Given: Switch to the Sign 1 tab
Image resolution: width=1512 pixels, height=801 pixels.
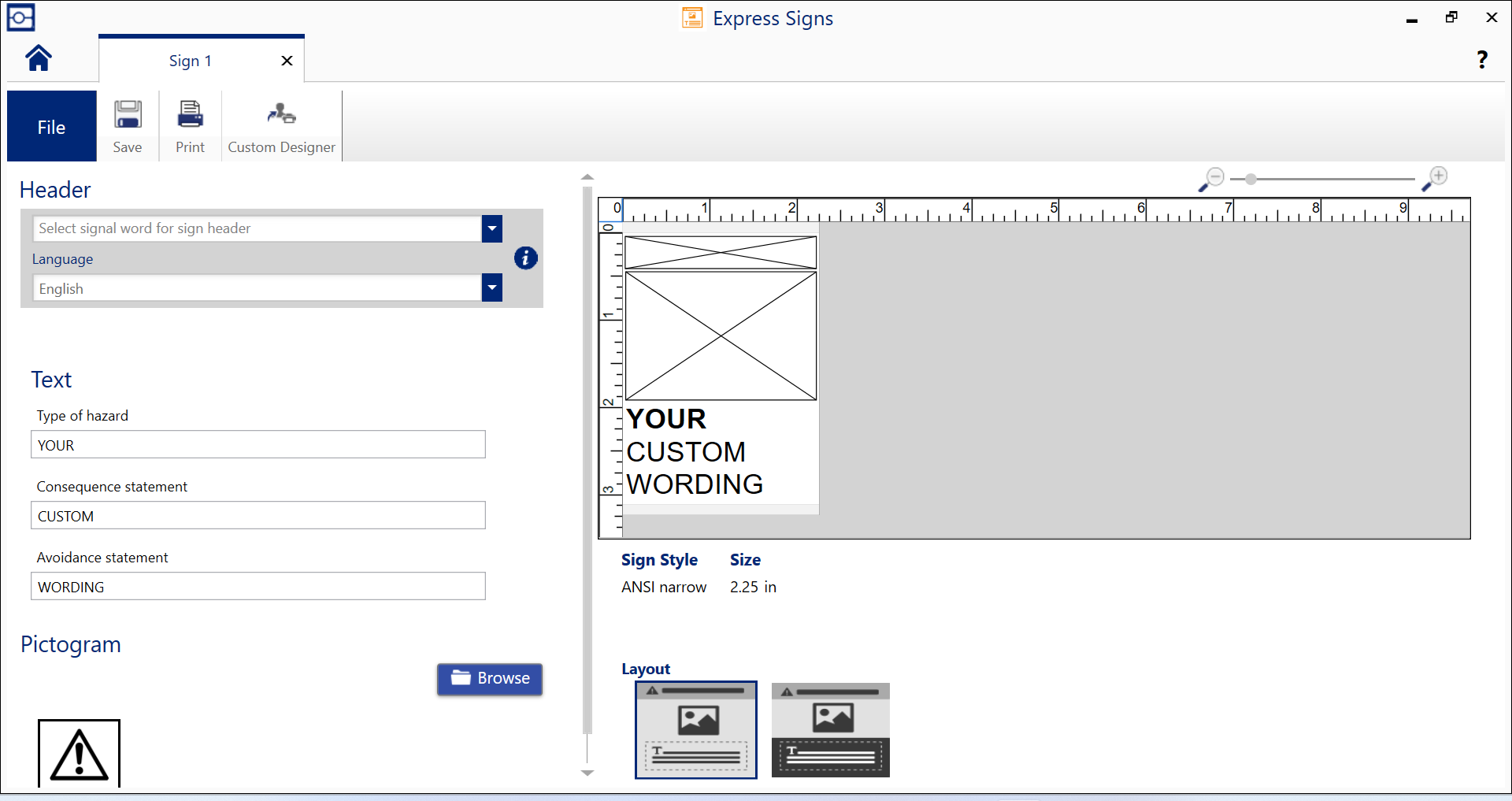Looking at the screenshot, I should point(190,61).
